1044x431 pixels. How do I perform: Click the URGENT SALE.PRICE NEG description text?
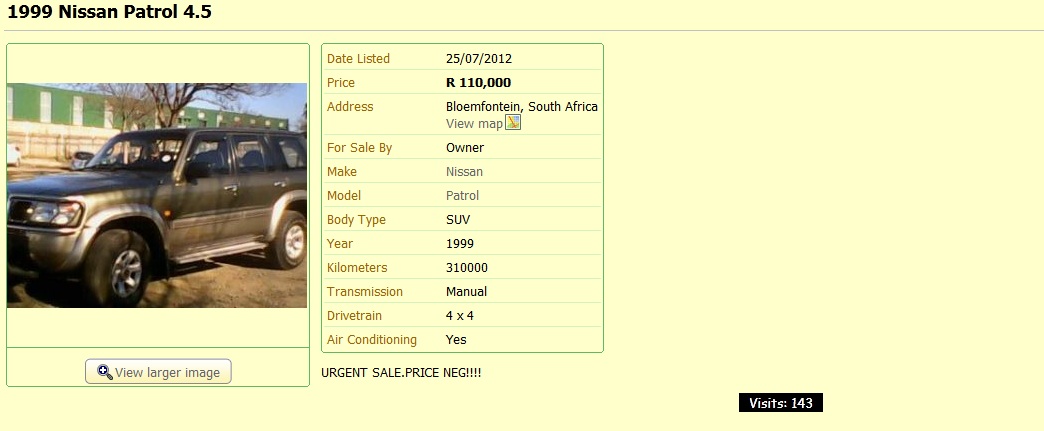point(401,372)
